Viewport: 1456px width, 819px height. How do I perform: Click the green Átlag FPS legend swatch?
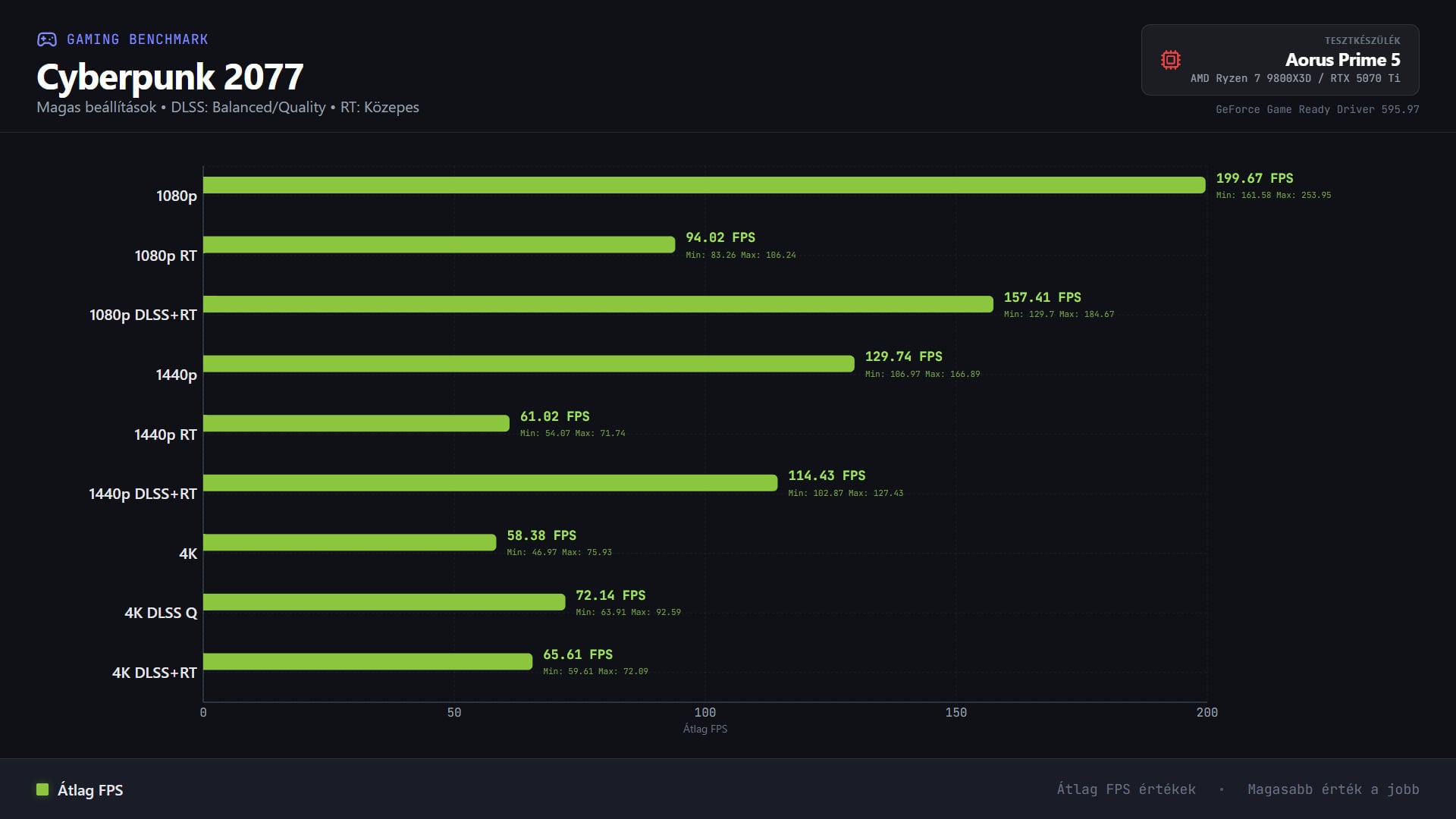pyautogui.click(x=42, y=789)
